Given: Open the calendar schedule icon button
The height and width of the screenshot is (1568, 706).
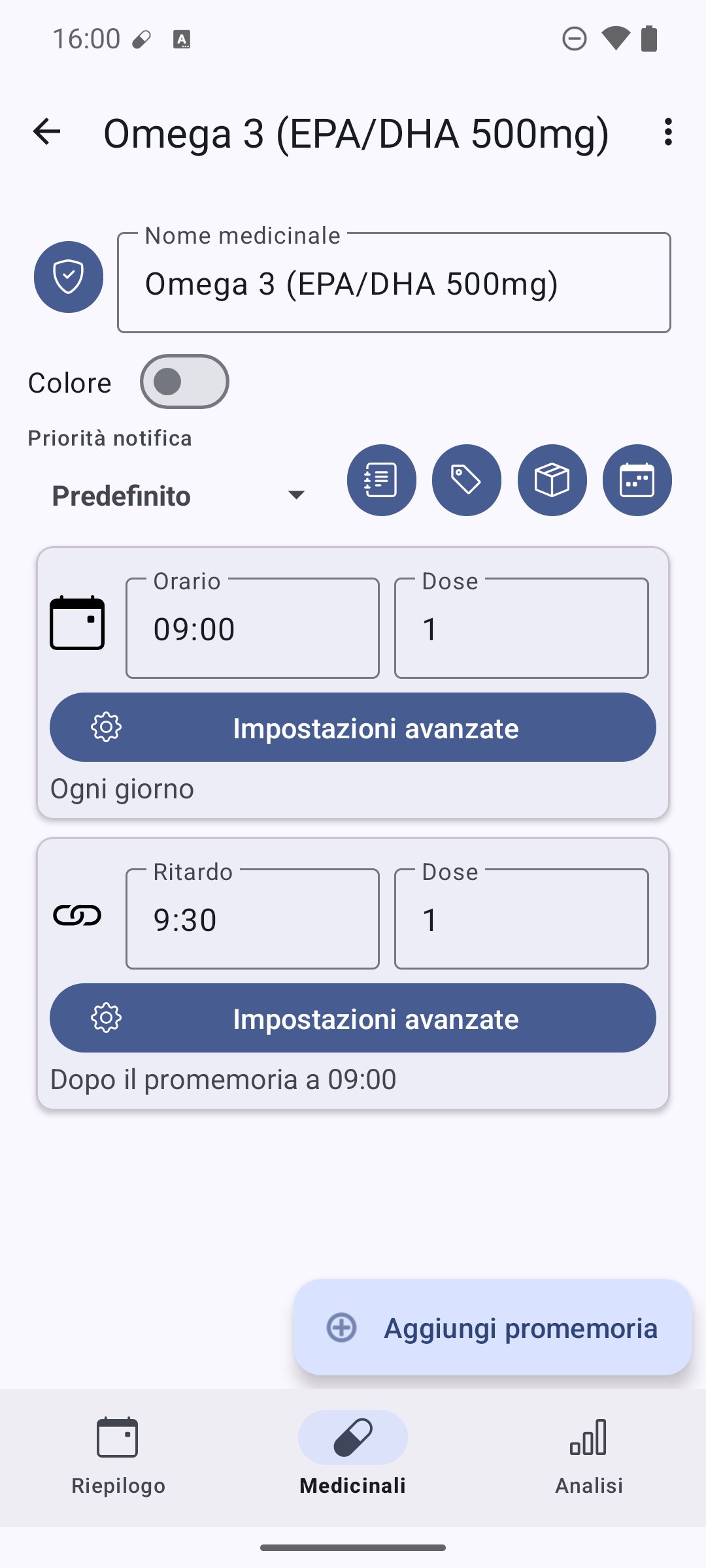Looking at the screenshot, I should point(637,480).
